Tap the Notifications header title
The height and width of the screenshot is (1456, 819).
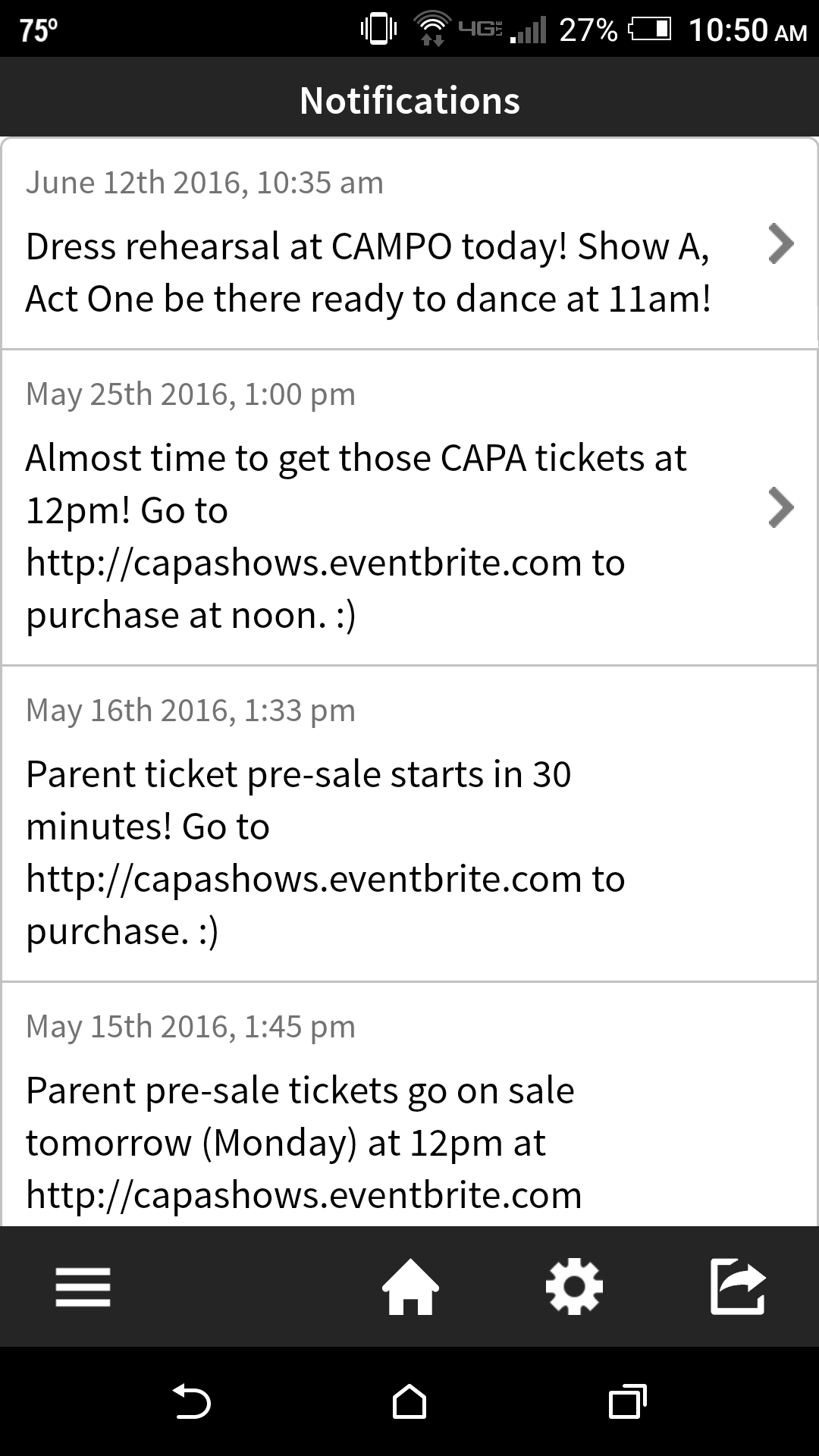pos(409,100)
